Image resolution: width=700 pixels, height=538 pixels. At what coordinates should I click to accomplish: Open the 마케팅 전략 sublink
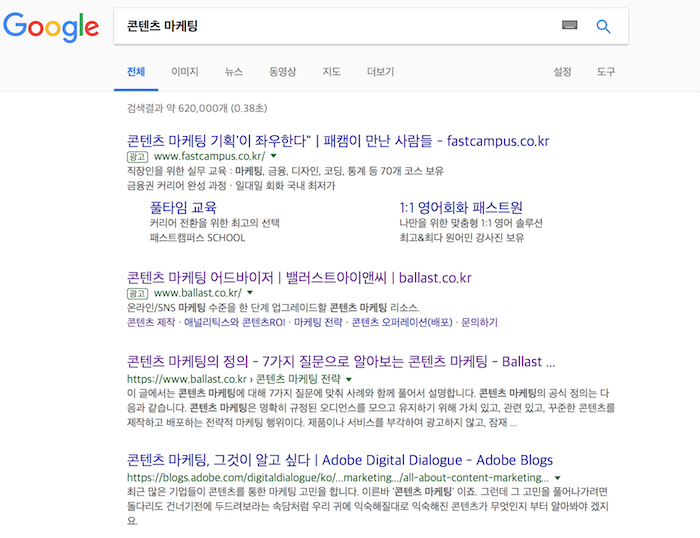tap(318, 322)
